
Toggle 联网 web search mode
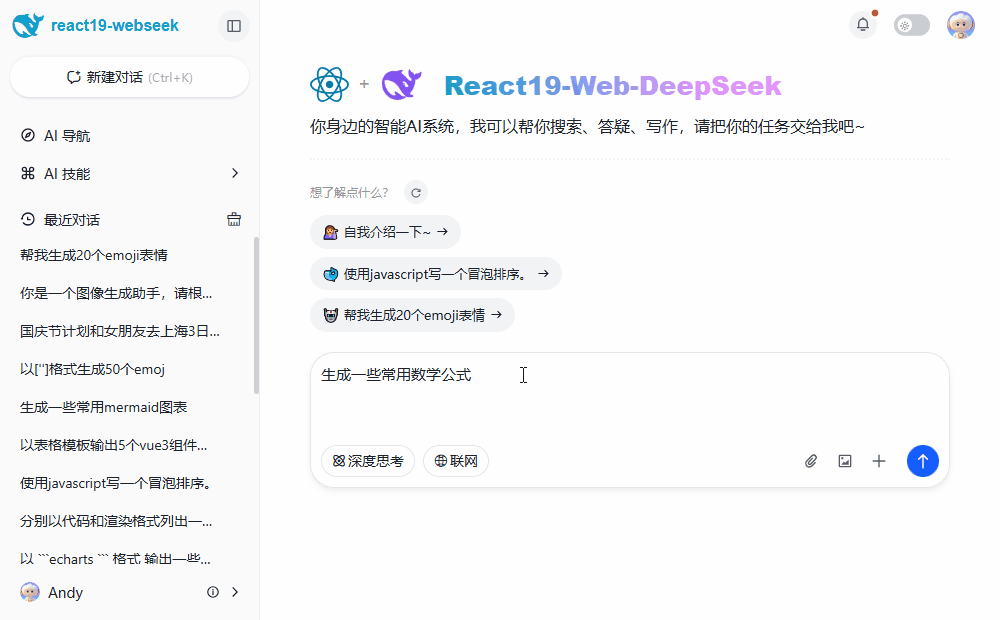tap(456, 461)
